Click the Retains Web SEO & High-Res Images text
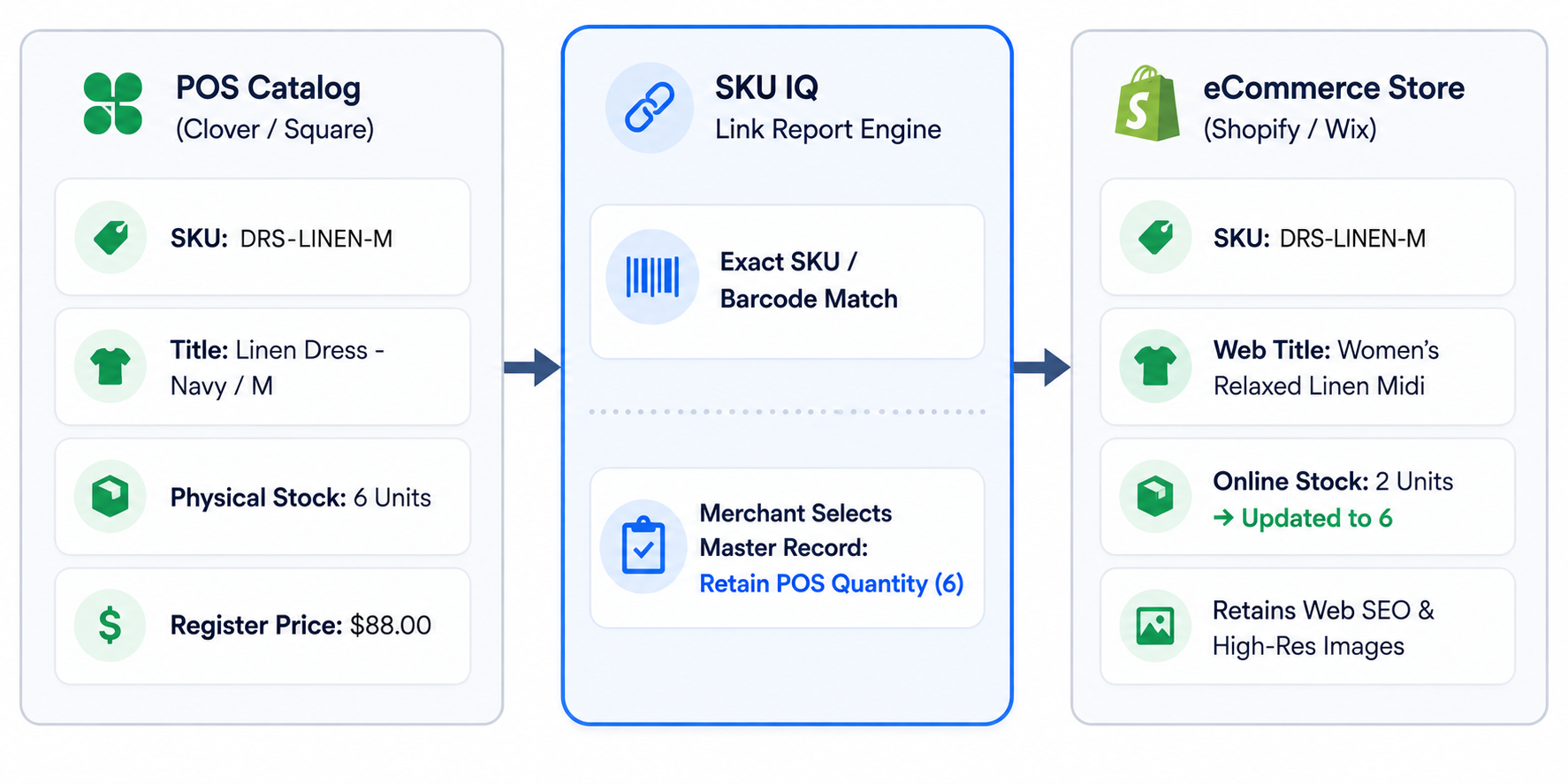Screen dimensions: 1568x784 point(1323,628)
